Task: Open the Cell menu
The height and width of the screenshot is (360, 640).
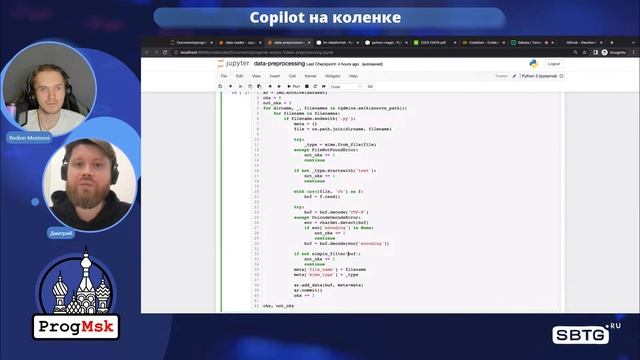Action: (x=292, y=76)
